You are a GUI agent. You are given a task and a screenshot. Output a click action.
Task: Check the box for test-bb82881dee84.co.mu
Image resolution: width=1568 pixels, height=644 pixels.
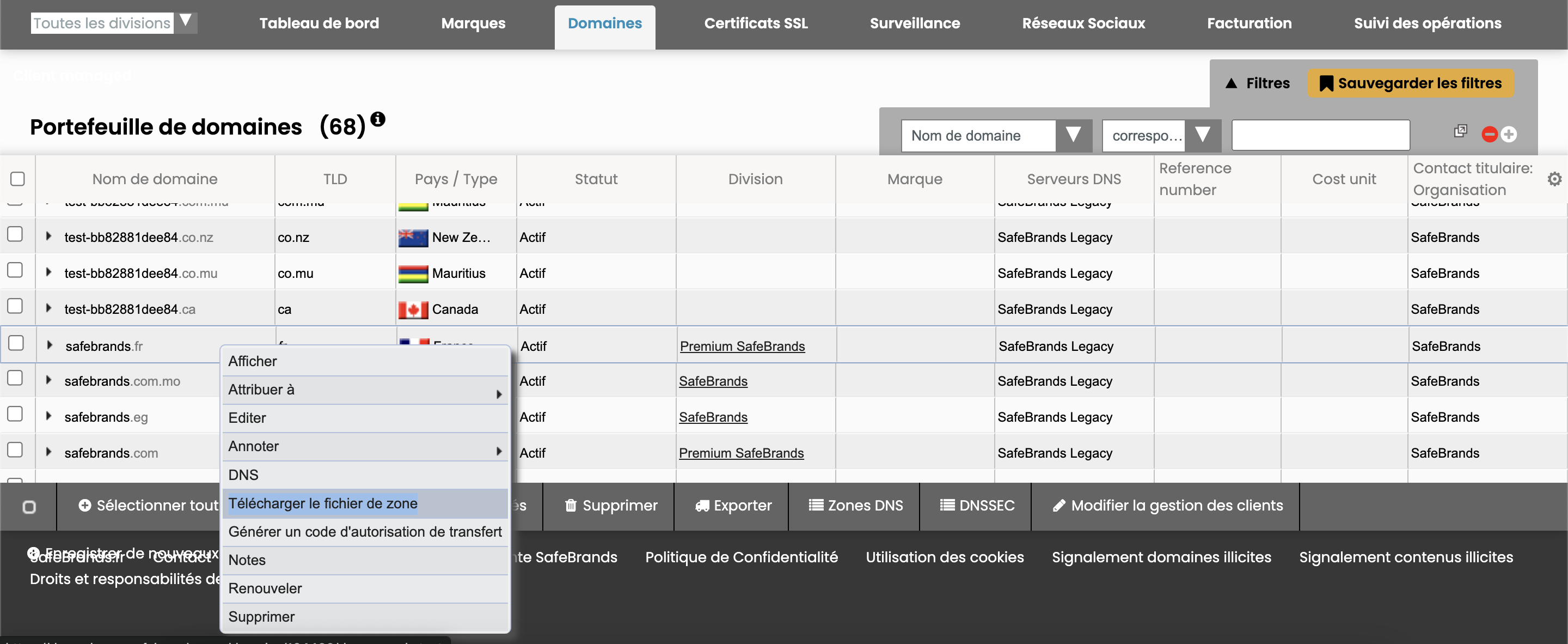tap(15, 270)
